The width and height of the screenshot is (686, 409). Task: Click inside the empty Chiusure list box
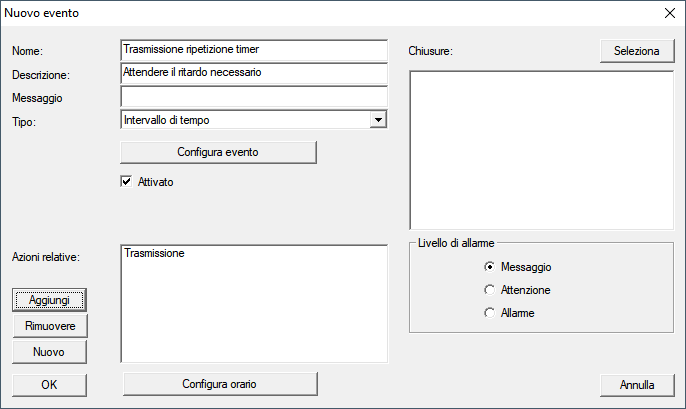click(541, 150)
